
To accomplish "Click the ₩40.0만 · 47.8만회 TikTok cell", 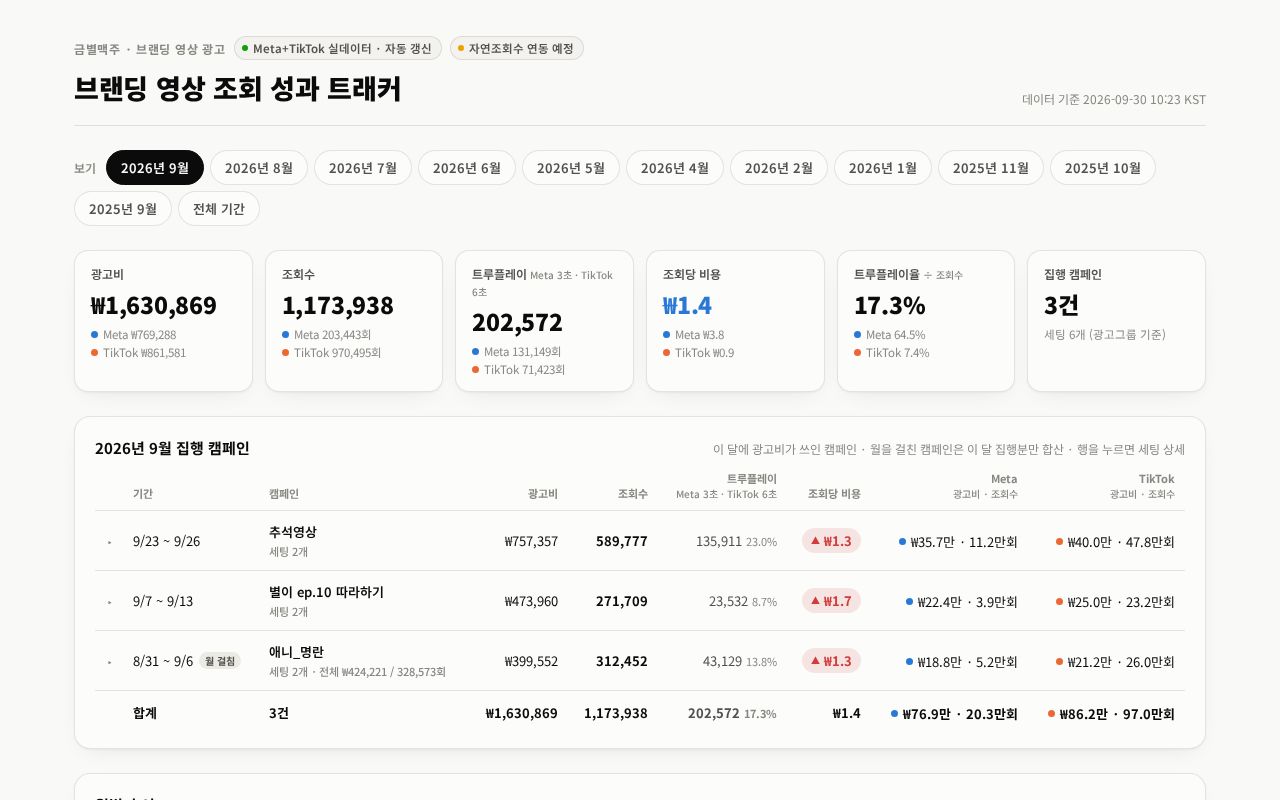I will tap(1115, 542).
